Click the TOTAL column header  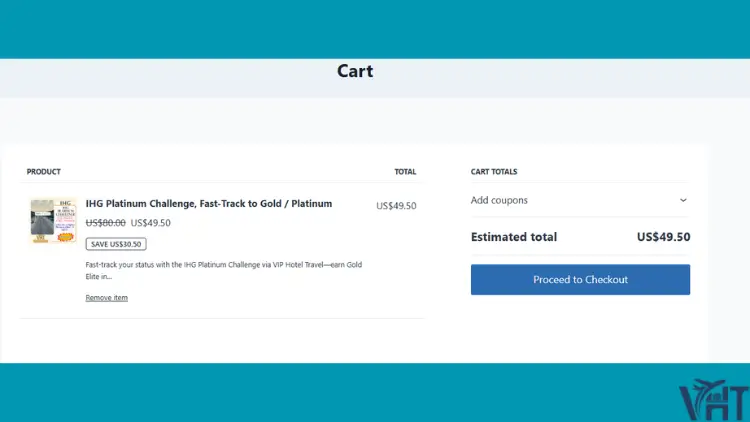pyautogui.click(x=405, y=172)
